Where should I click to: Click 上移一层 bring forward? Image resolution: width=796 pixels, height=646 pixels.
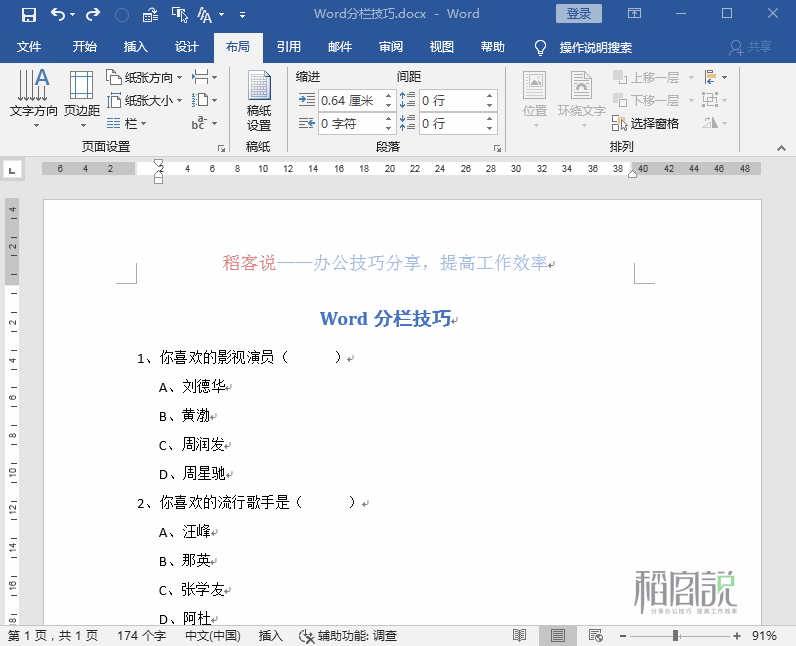click(x=647, y=78)
